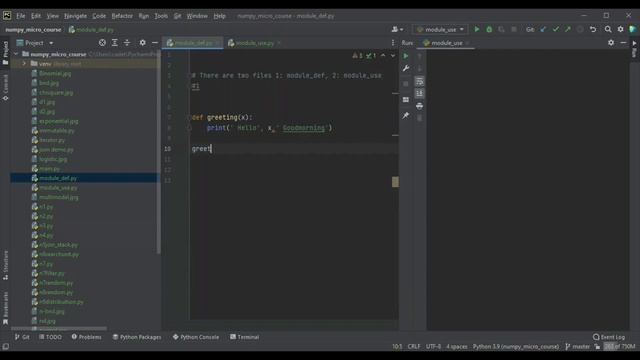Open the code-with-me user icon dropdown
The height and width of the screenshot is (360, 640).
click(397, 29)
